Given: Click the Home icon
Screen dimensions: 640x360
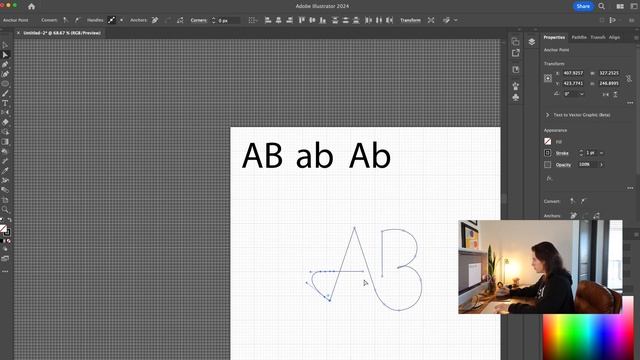Looking at the screenshot, I should (x=31, y=6).
